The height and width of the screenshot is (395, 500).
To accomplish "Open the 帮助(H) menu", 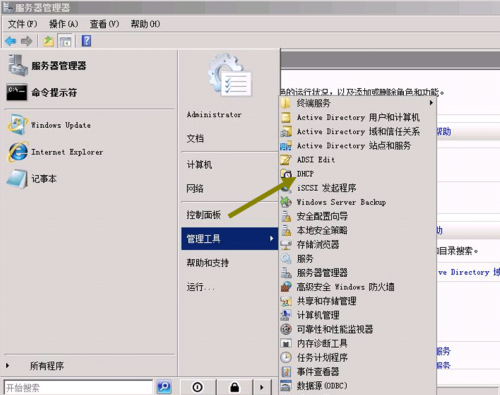I will click(x=145, y=24).
